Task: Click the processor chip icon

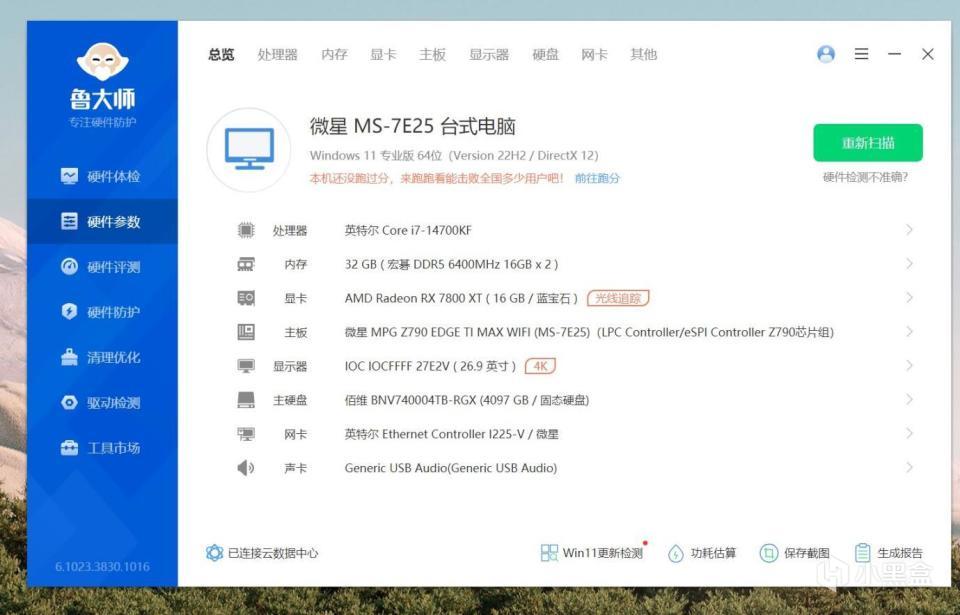Action: pyautogui.click(x=246, y=230)
